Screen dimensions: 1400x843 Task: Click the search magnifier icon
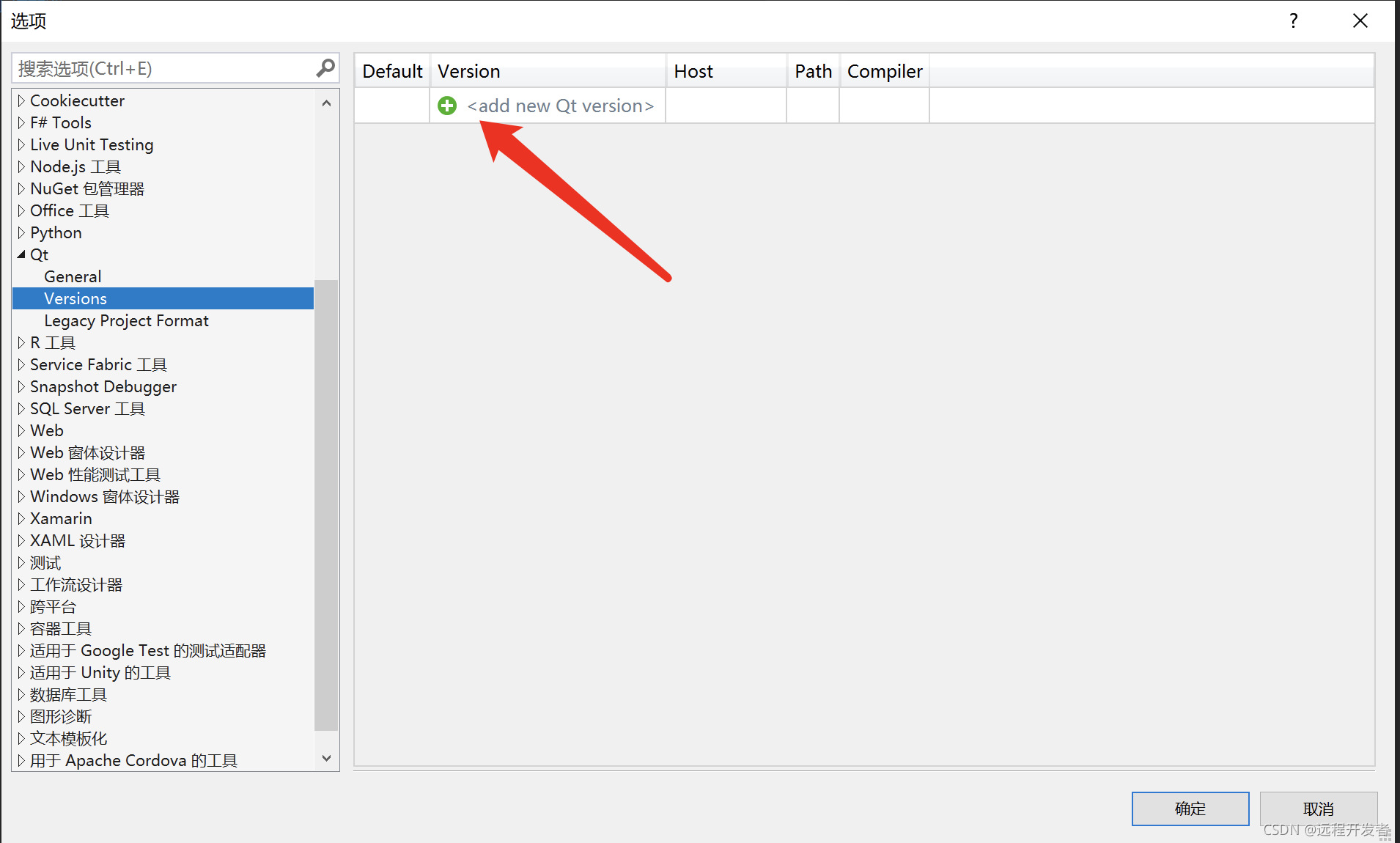pos(325,68)
